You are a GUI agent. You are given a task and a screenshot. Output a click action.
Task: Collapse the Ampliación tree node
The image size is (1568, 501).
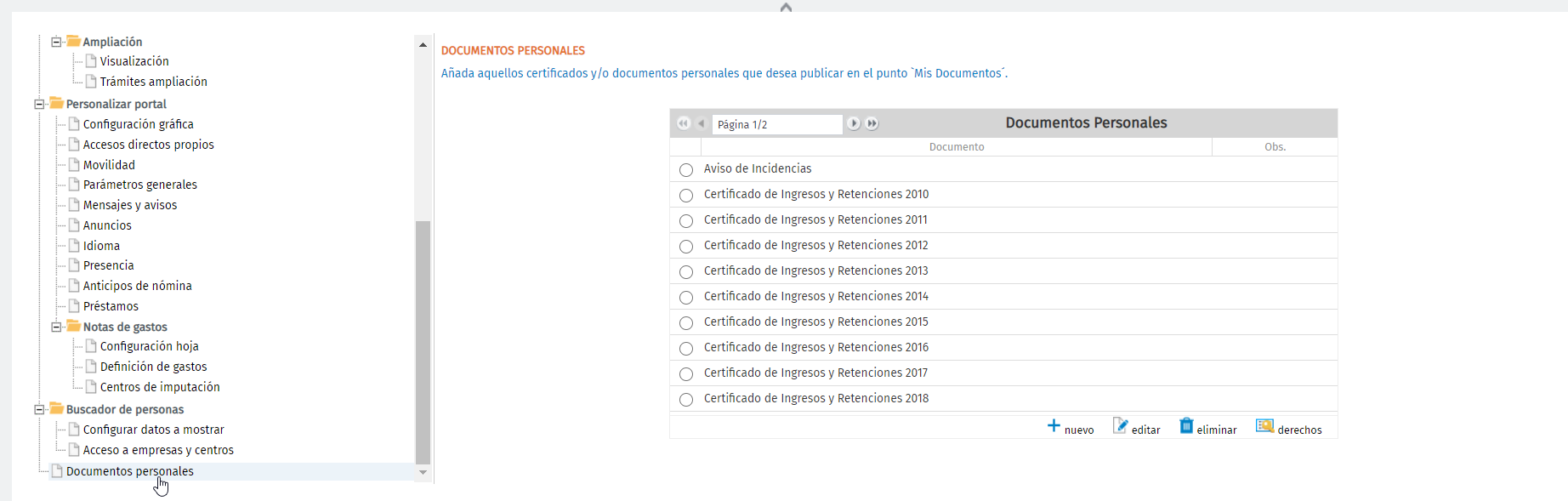56,42
